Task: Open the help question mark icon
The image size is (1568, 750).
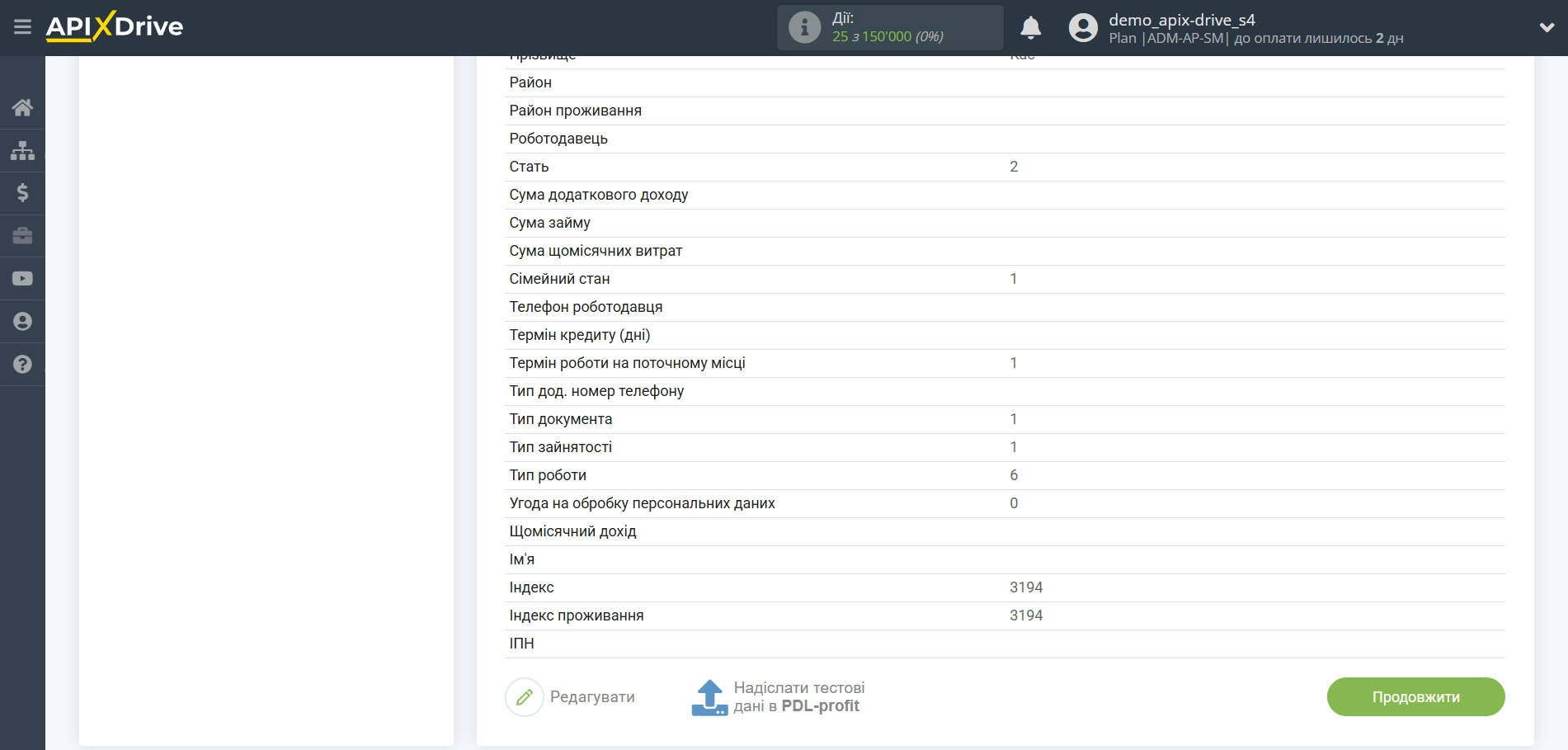Action: tap(22, 365)
